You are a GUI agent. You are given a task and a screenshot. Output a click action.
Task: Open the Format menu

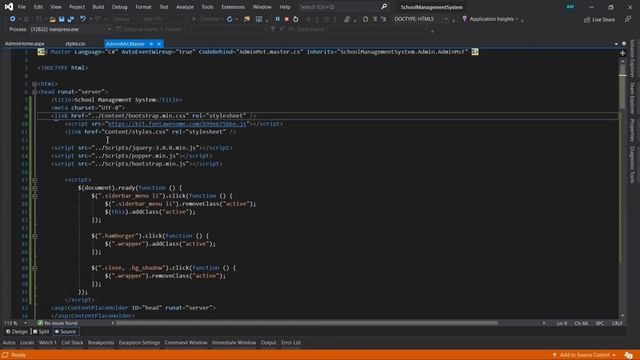[143, 7]
